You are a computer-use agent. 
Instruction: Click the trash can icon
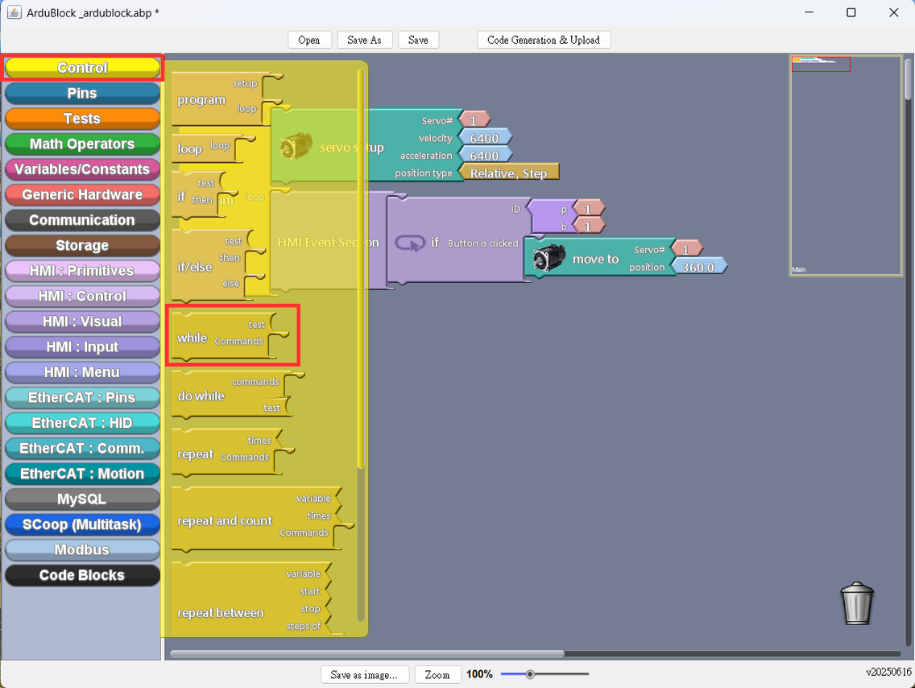pos(857,603)
